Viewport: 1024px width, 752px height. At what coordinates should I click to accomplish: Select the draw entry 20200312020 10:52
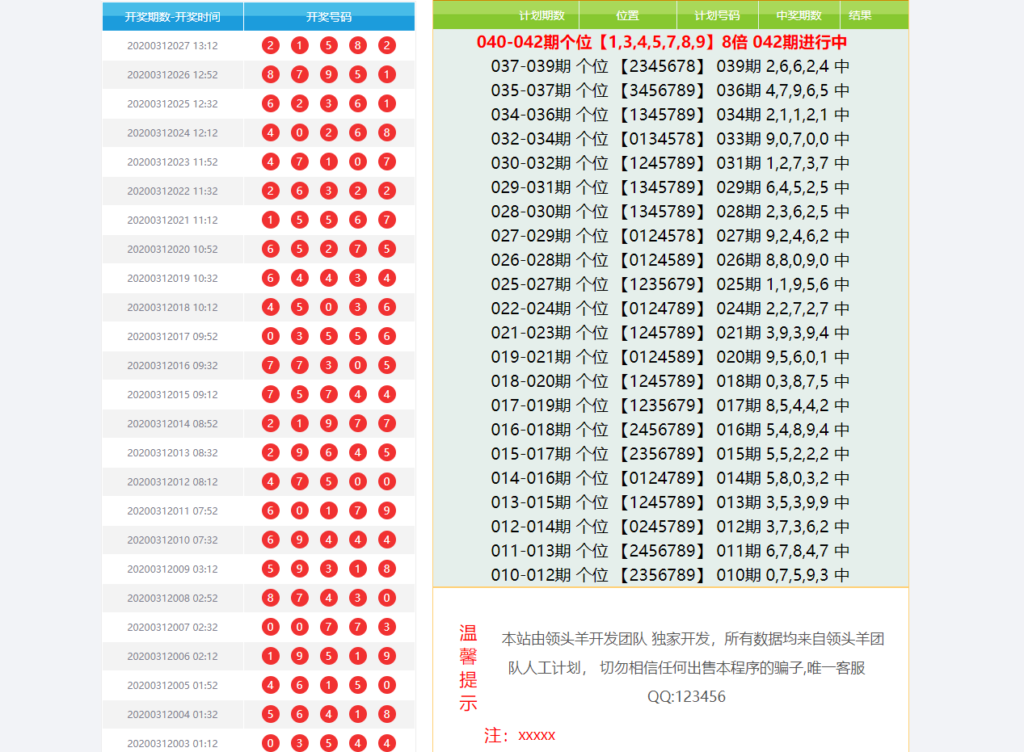[x=172, y=249]
